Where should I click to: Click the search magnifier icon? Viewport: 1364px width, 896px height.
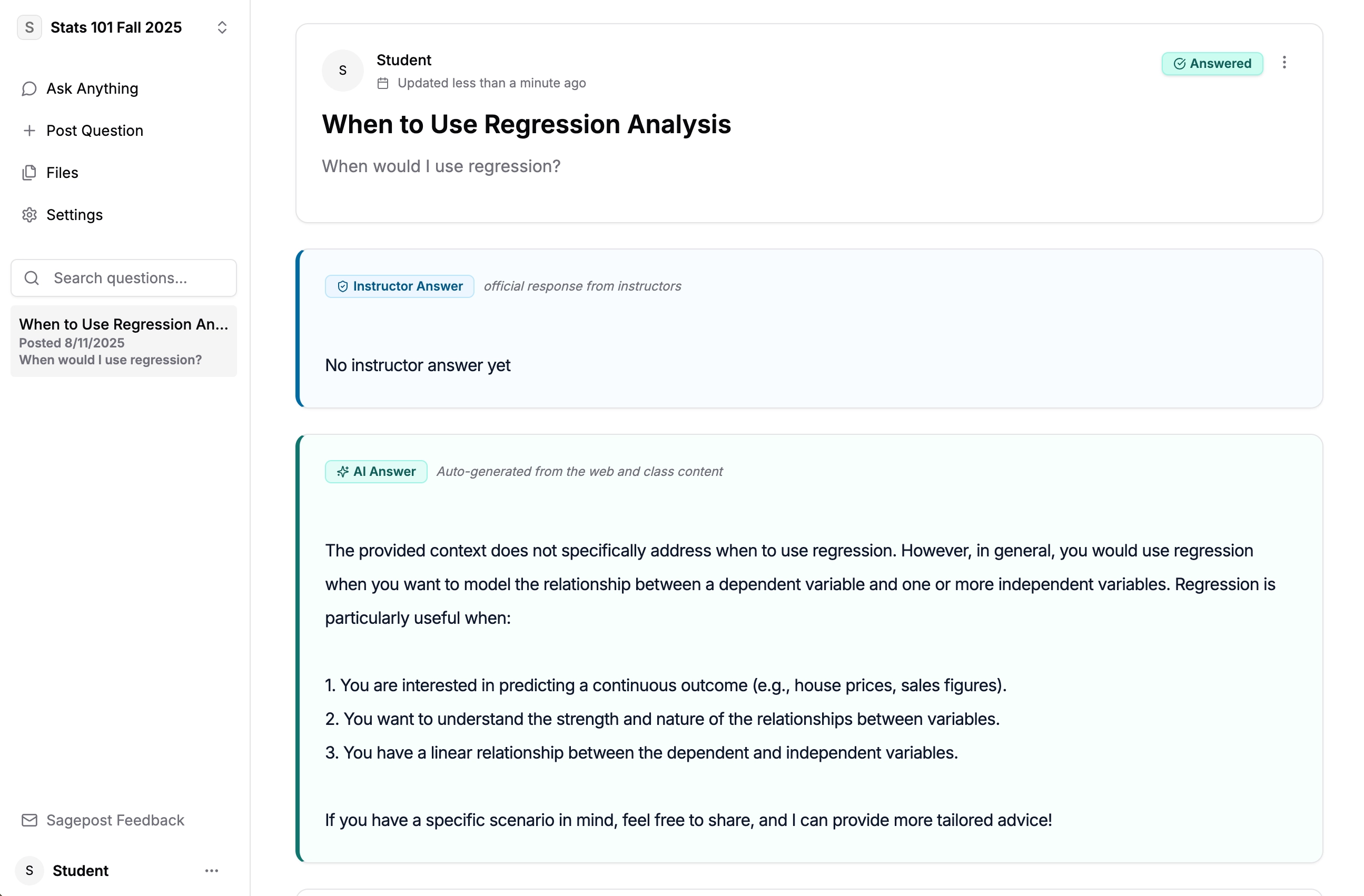point(32,278)
